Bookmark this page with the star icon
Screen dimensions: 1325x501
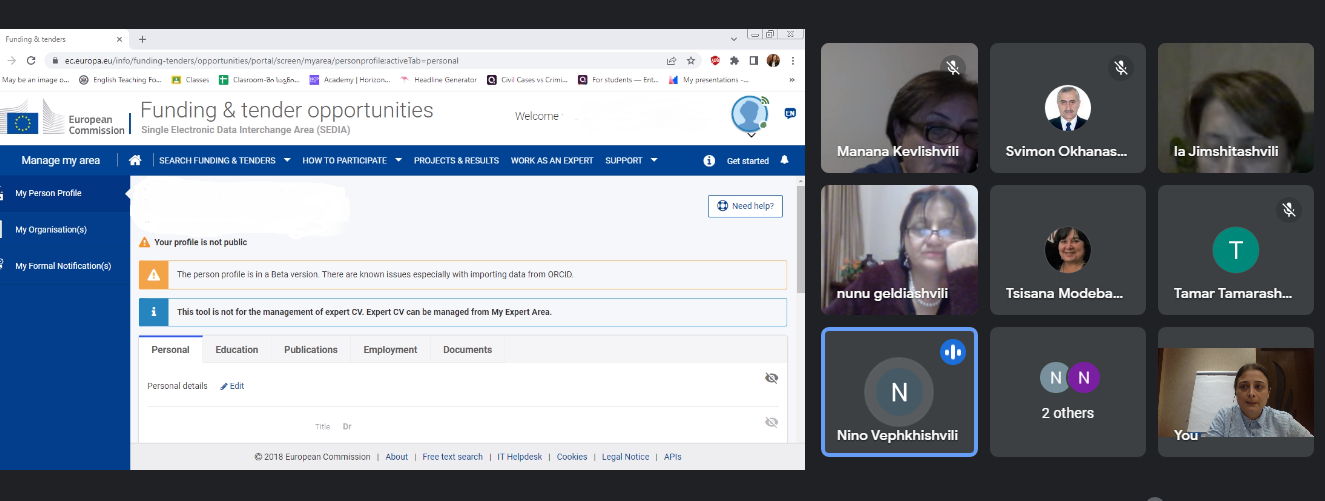(x=691, y=60)
